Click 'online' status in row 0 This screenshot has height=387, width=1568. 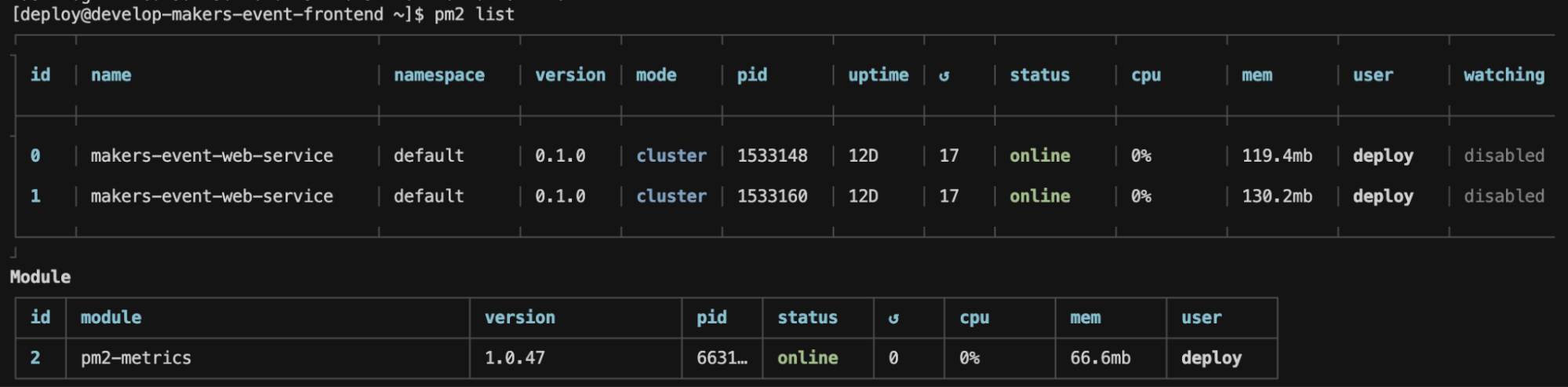[1040, 156]
